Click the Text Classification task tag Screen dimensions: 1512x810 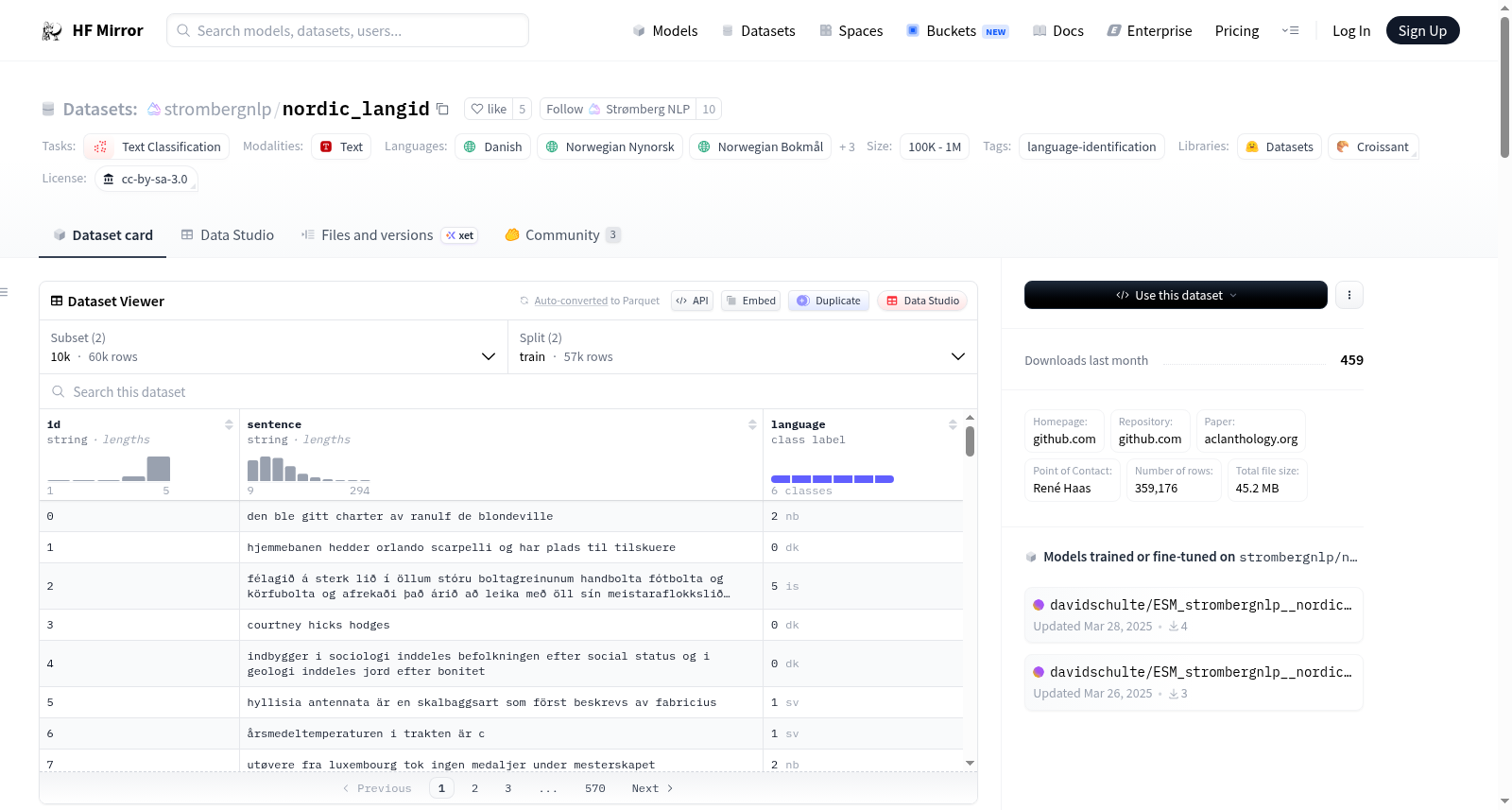[x=156, y=146]
